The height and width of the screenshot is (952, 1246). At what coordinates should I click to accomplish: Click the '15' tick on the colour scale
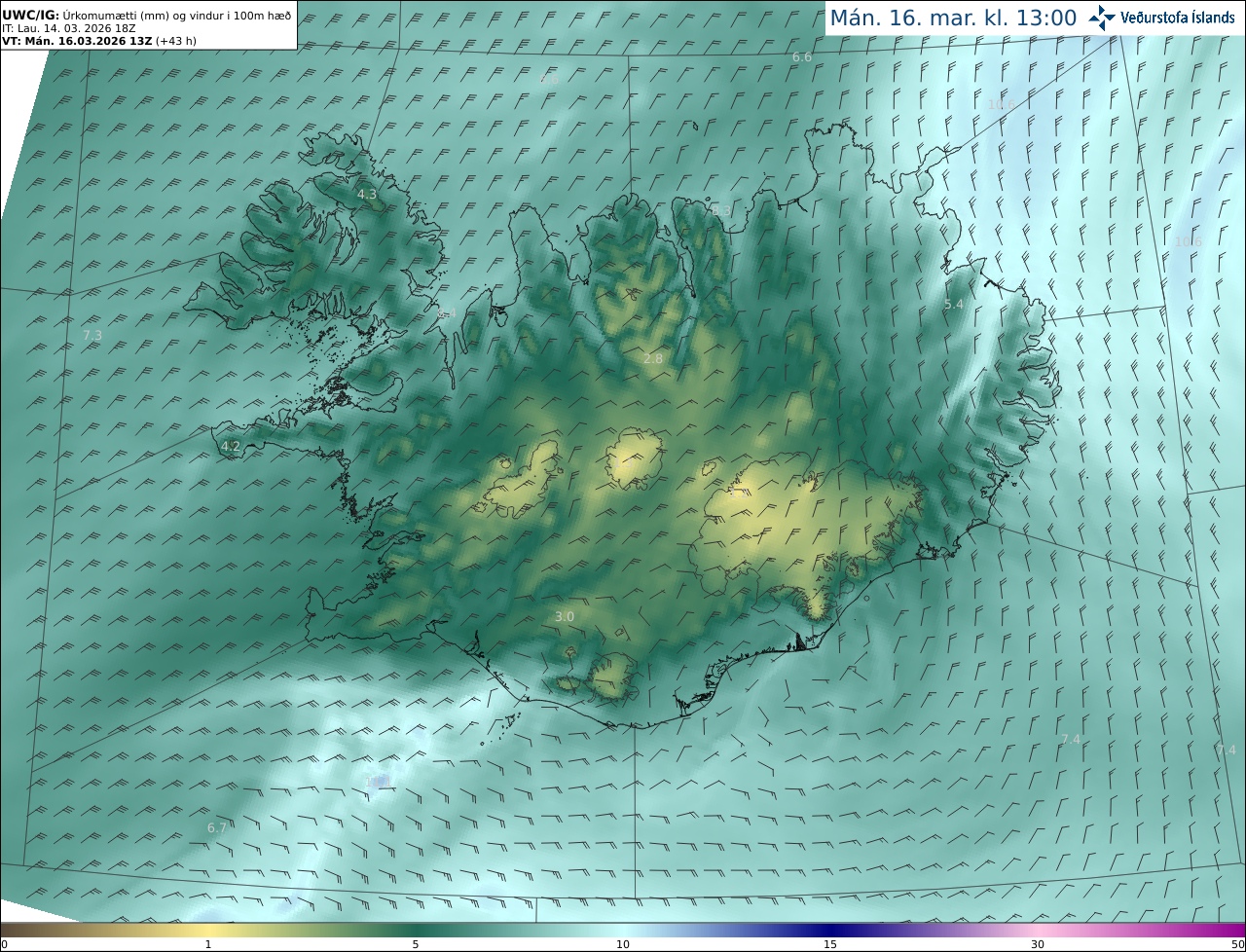click(x=830, y=944)
